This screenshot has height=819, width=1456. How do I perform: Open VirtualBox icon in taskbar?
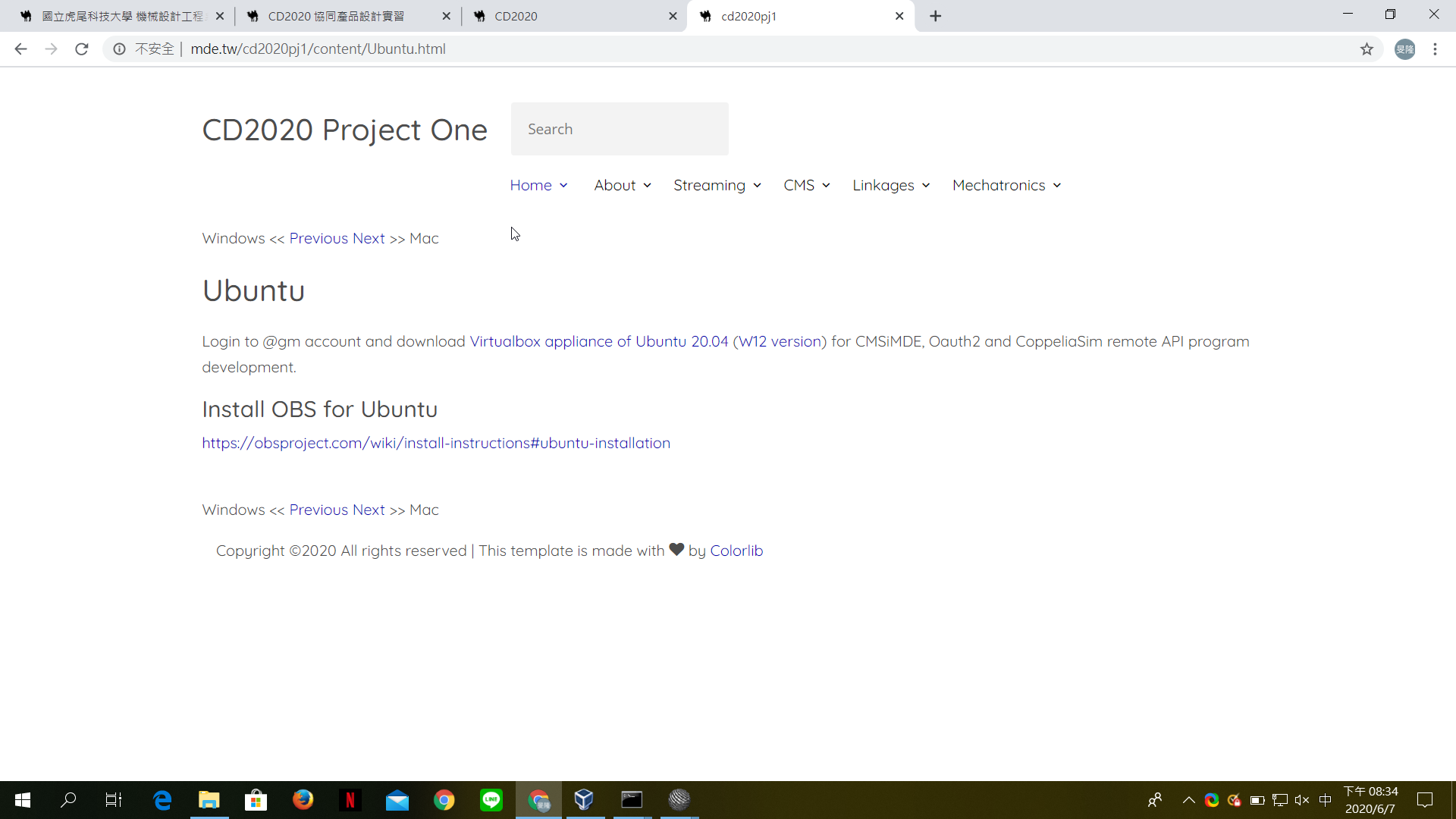584,799
